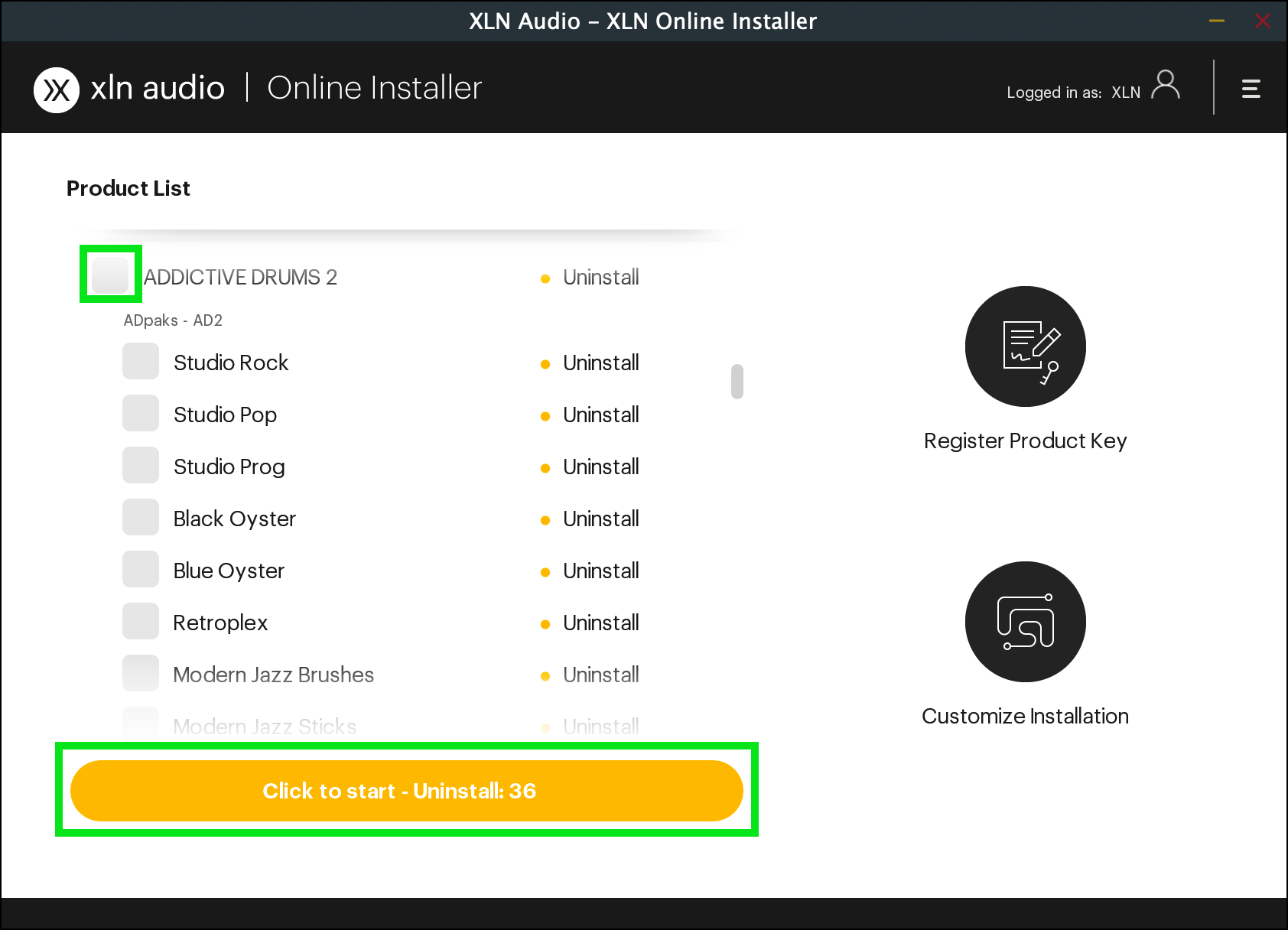Select the Studio Prog product name
Image resolution: width=1288 pixels, height=930 pixels.
229,467
